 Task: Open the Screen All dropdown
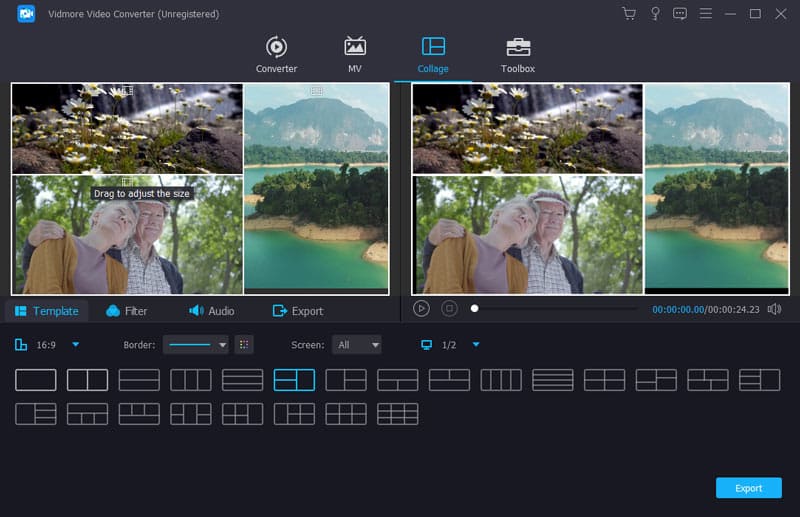[357, 345]
